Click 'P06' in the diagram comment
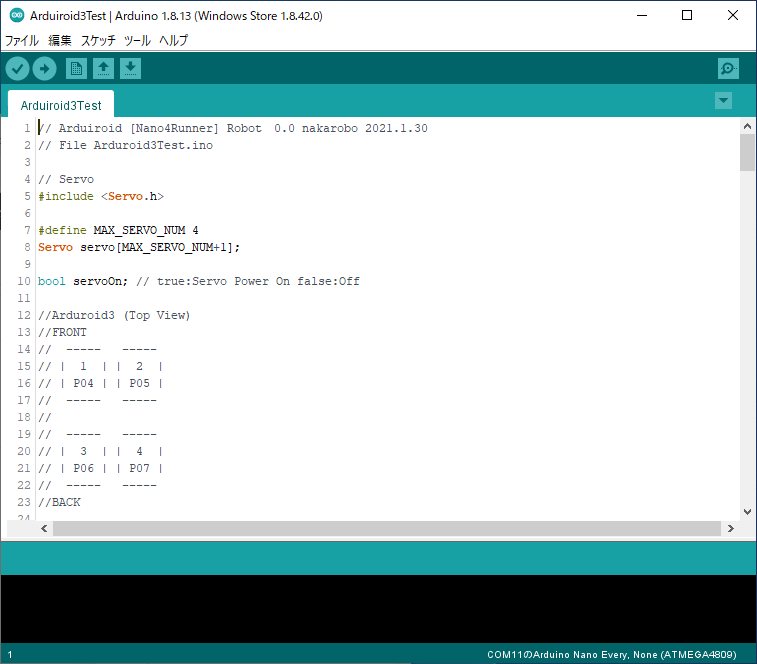This screenshot has height=664, width=757. click(84, 468)
